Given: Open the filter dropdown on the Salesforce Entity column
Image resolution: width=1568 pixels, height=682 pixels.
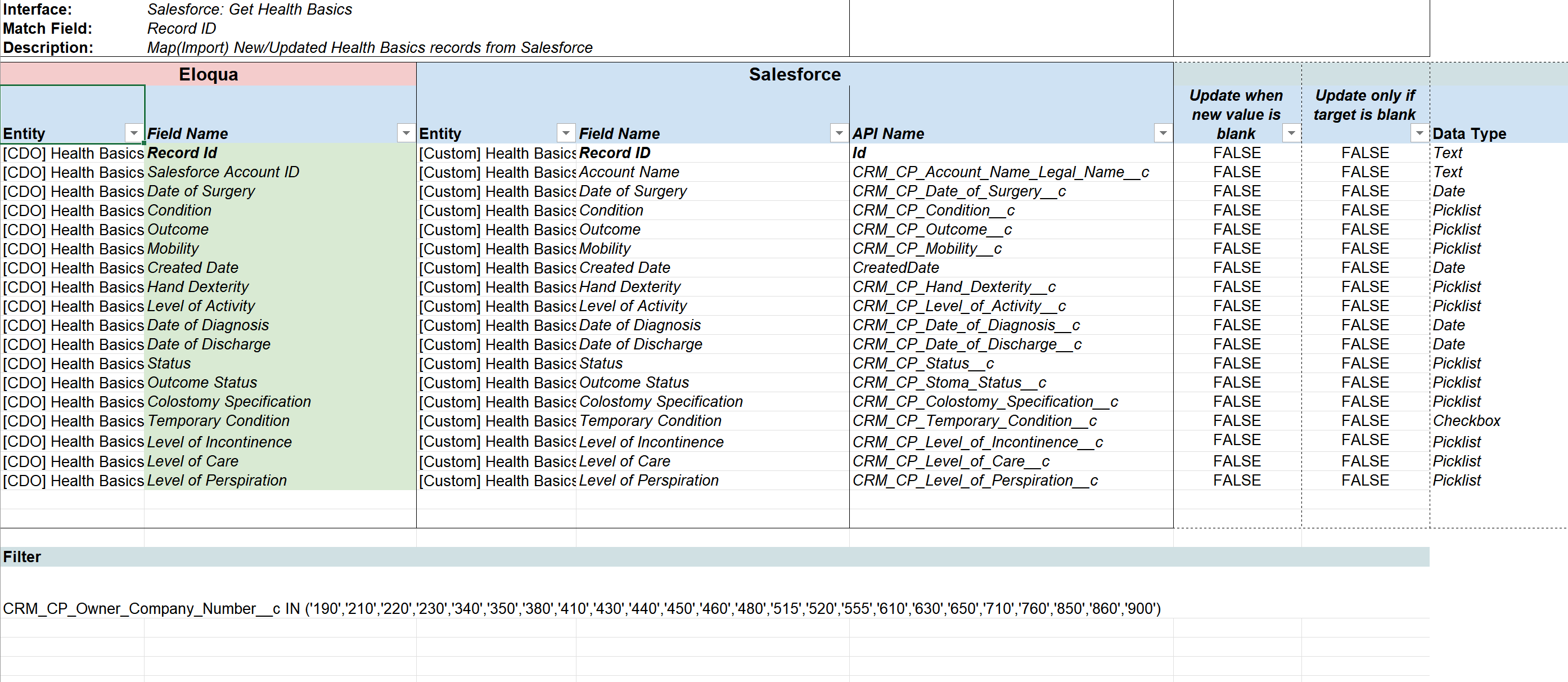Looking at the screenshot, I should pyautogui.click(x=566, y=133).
